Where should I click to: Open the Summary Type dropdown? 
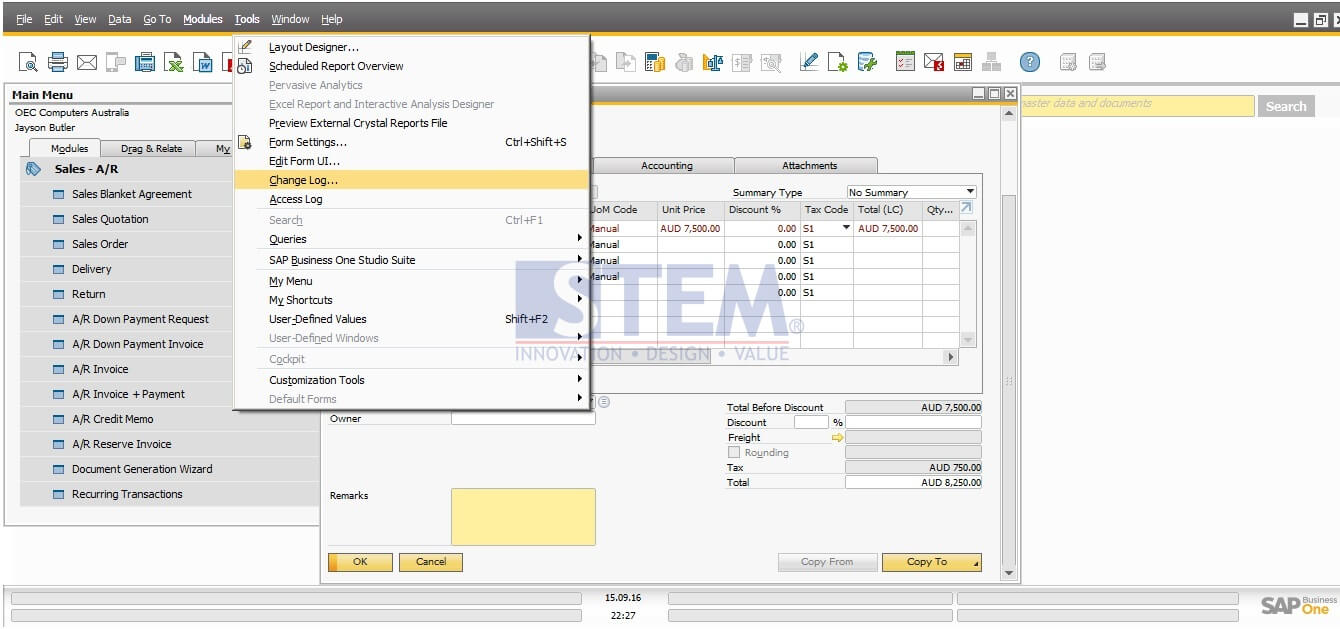[x=970, y=192]
